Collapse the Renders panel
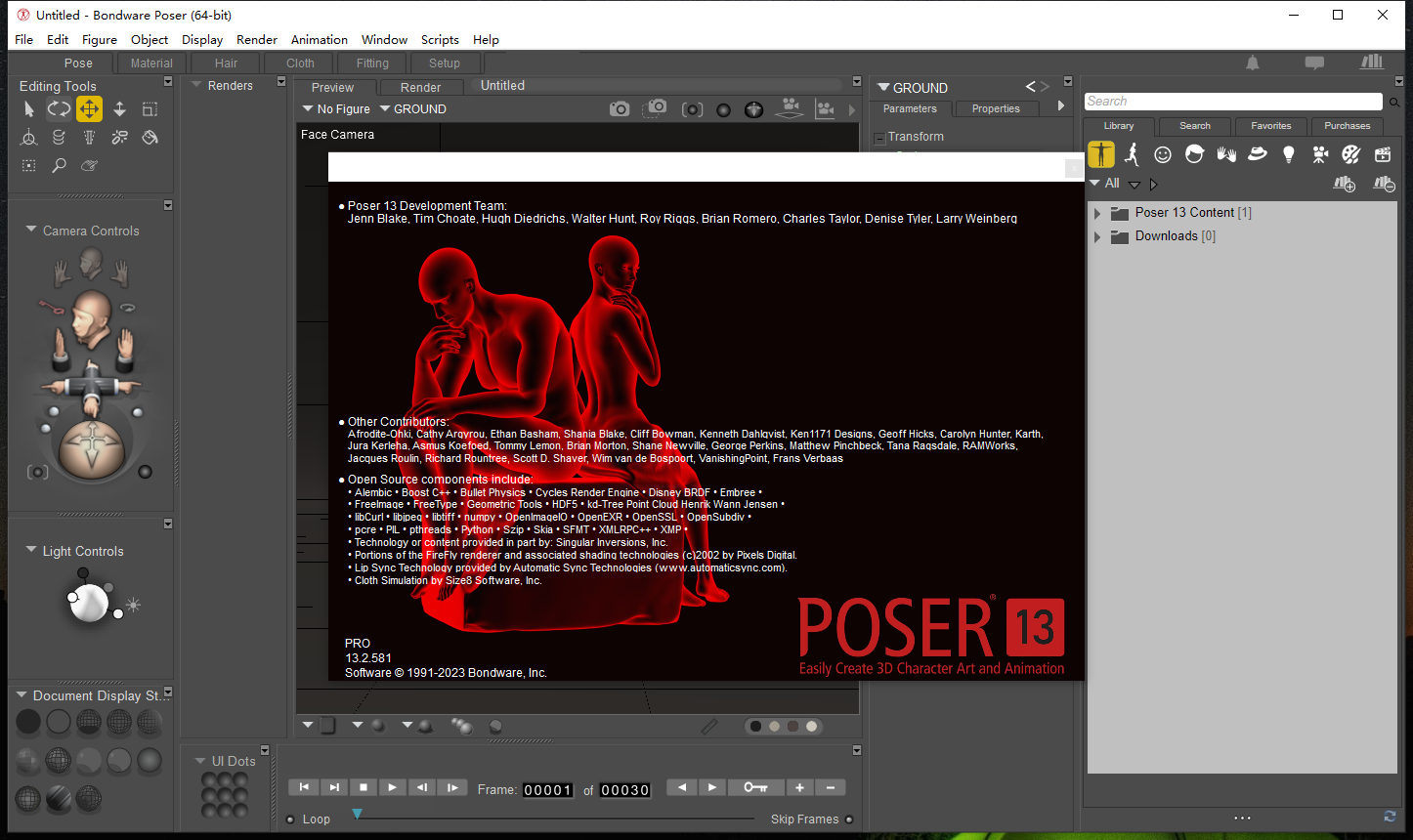 pyautogui.click(x=195, y=86)
